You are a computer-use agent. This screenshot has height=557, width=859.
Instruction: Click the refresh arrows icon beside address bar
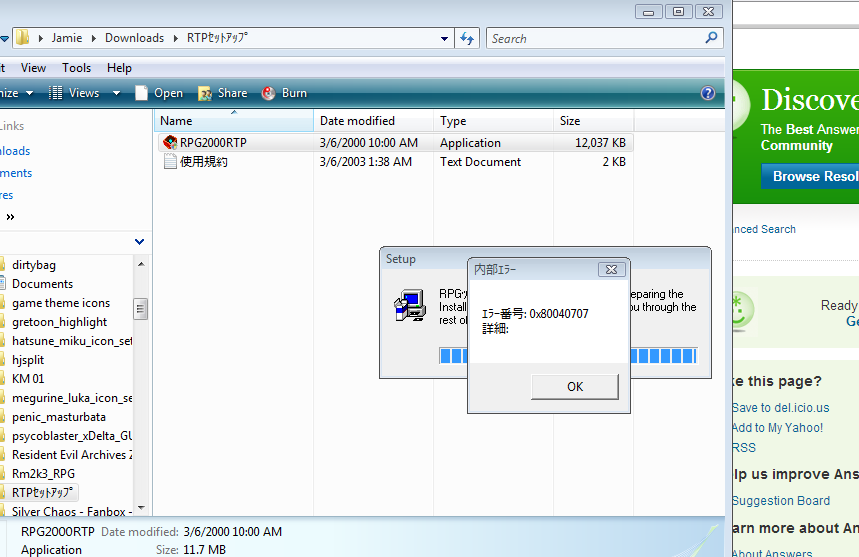(x=467, y=38)
